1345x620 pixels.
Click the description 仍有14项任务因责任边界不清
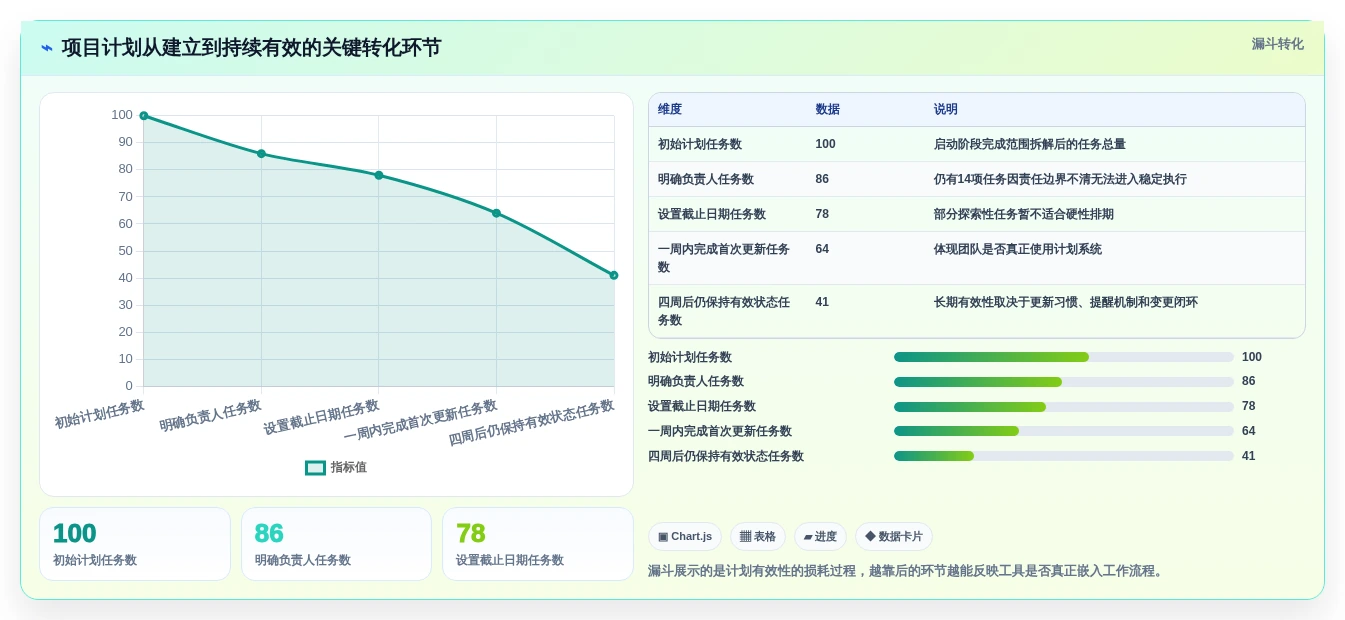click(1060, 179)
